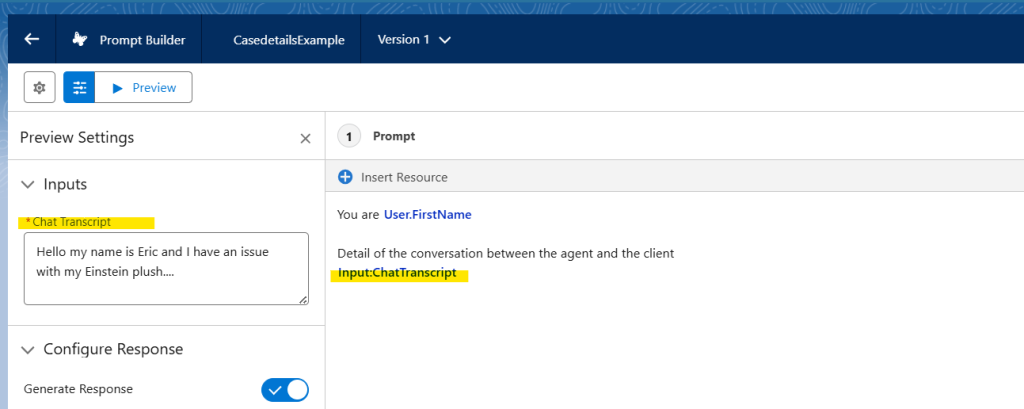Turn off the Generate Response toggle
This screenshot has width=1024, height=409.
tap(285, 390)
